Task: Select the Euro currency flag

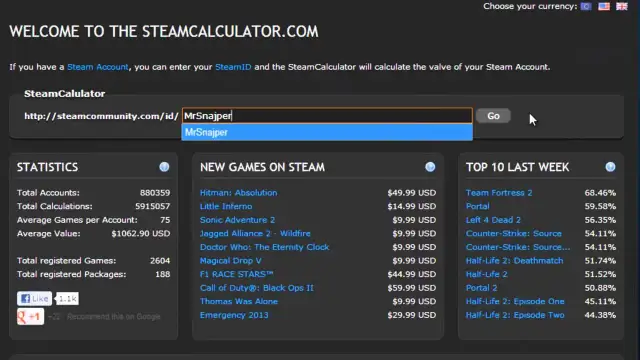Action: (x=586, y=7)
